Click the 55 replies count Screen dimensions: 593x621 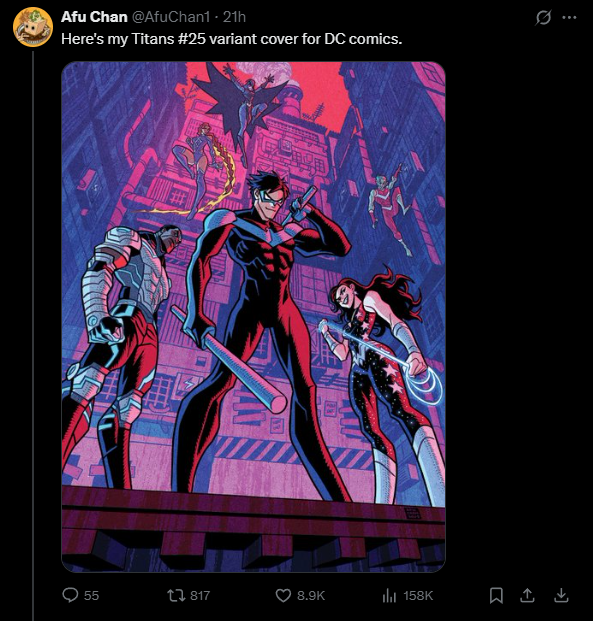click(92, 595)
